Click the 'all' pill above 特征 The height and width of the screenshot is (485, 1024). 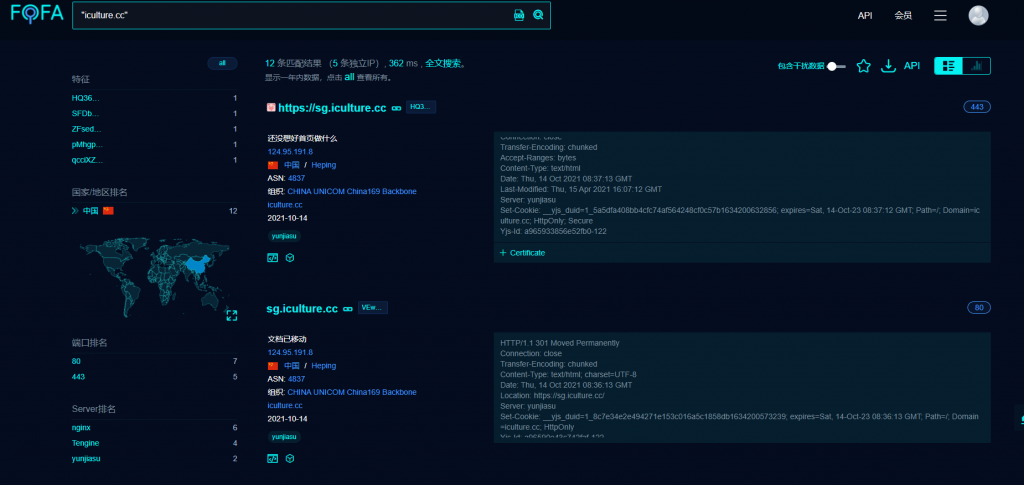click(x=222, y=63)
